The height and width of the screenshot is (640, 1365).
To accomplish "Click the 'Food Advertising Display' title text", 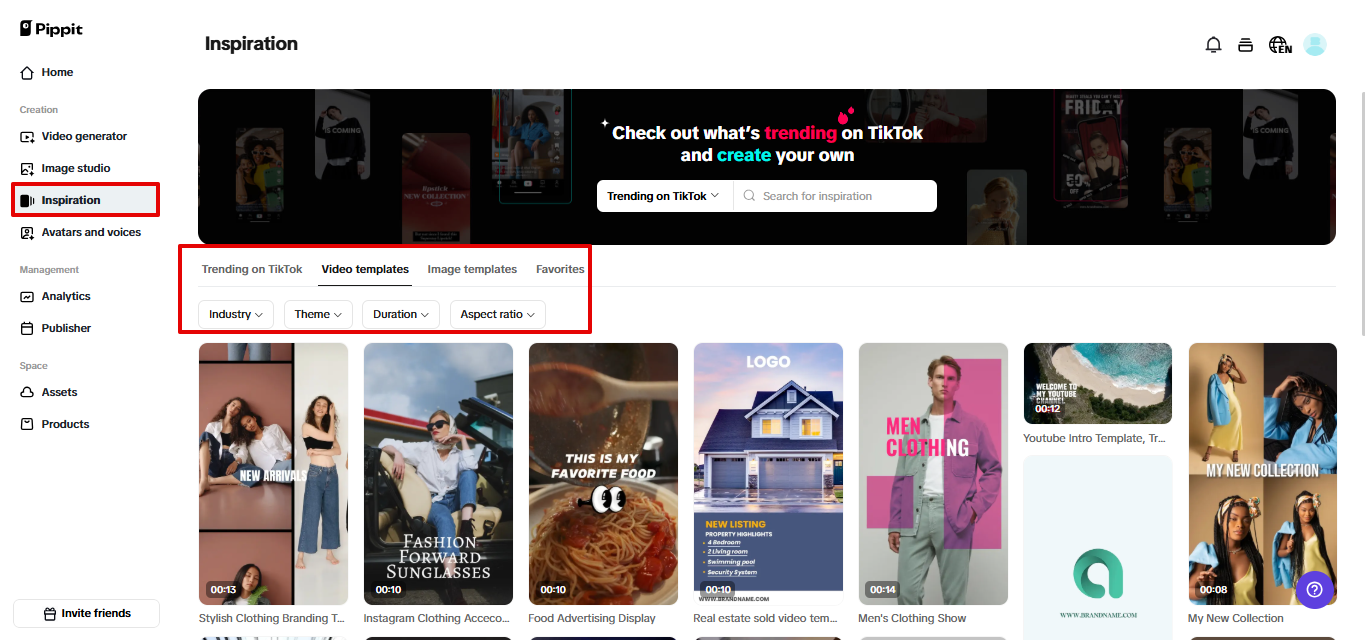I will click(592, 618).
